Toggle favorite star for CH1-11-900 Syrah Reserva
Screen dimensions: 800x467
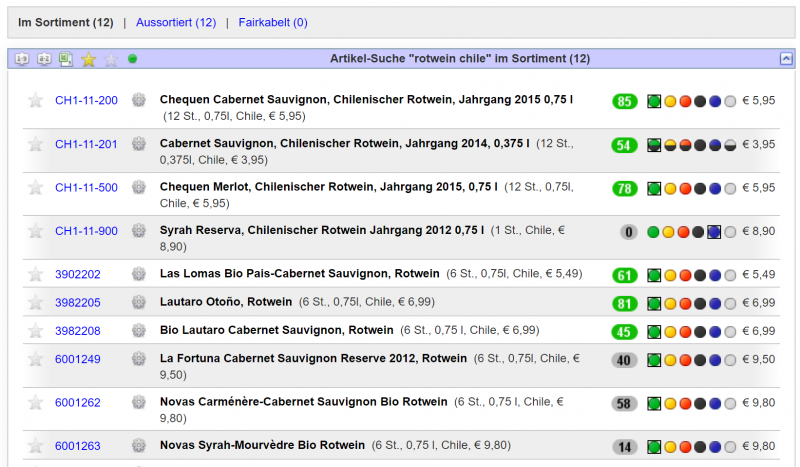tap(36, 231)
